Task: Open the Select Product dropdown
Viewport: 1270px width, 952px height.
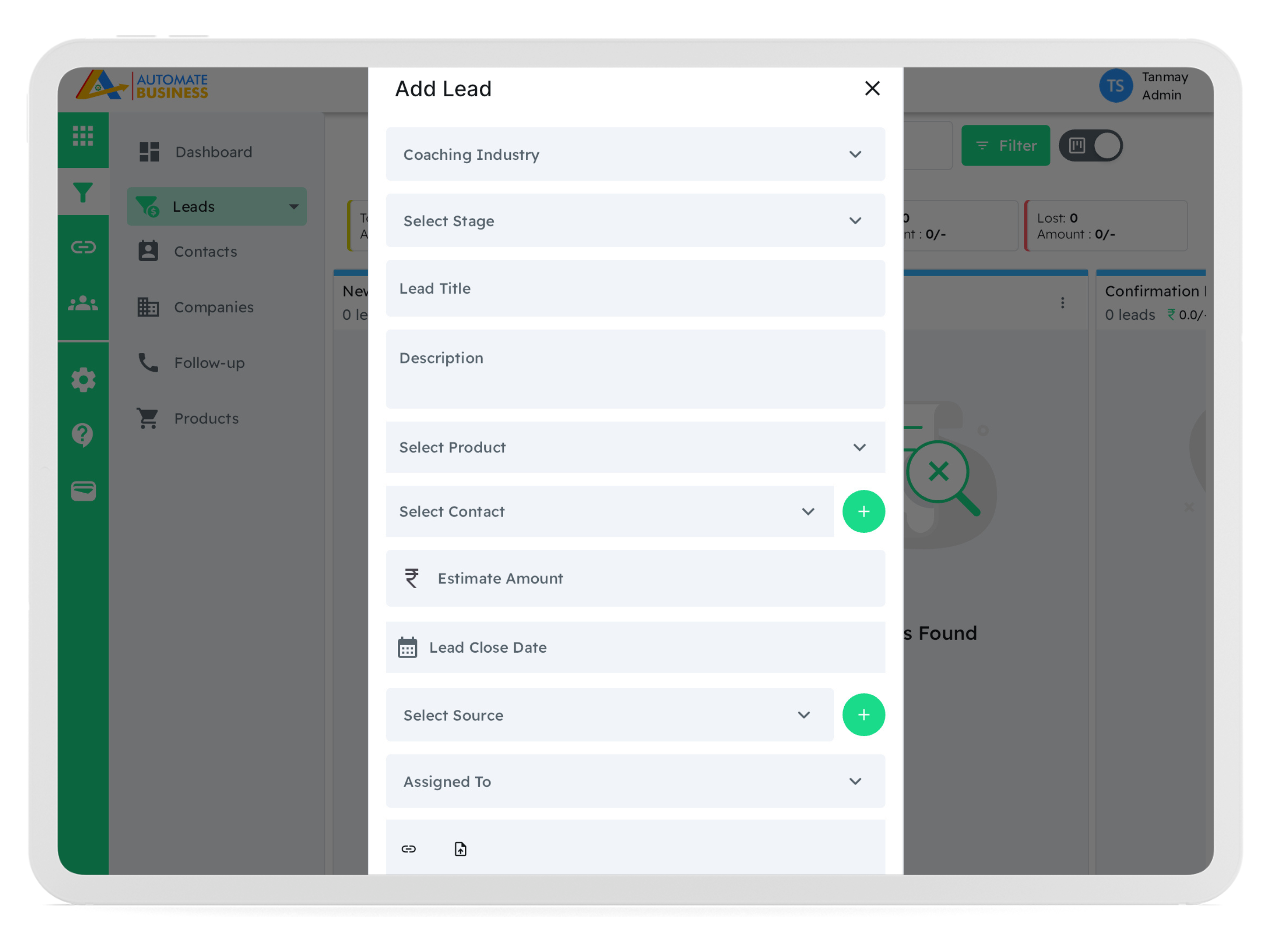Action: [x=635, y=447]
